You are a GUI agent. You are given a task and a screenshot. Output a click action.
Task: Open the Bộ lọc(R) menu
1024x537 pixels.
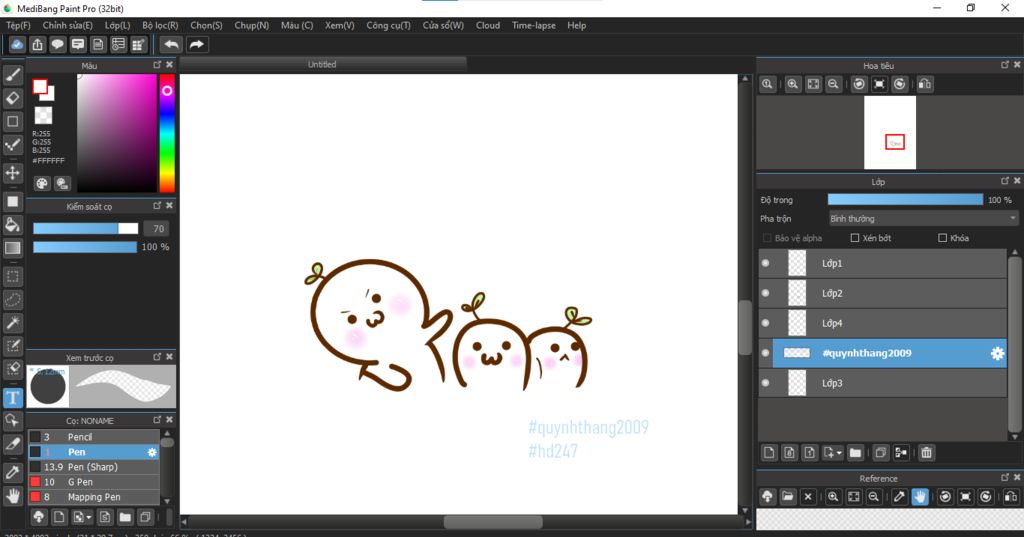click(x=160, y=25)
